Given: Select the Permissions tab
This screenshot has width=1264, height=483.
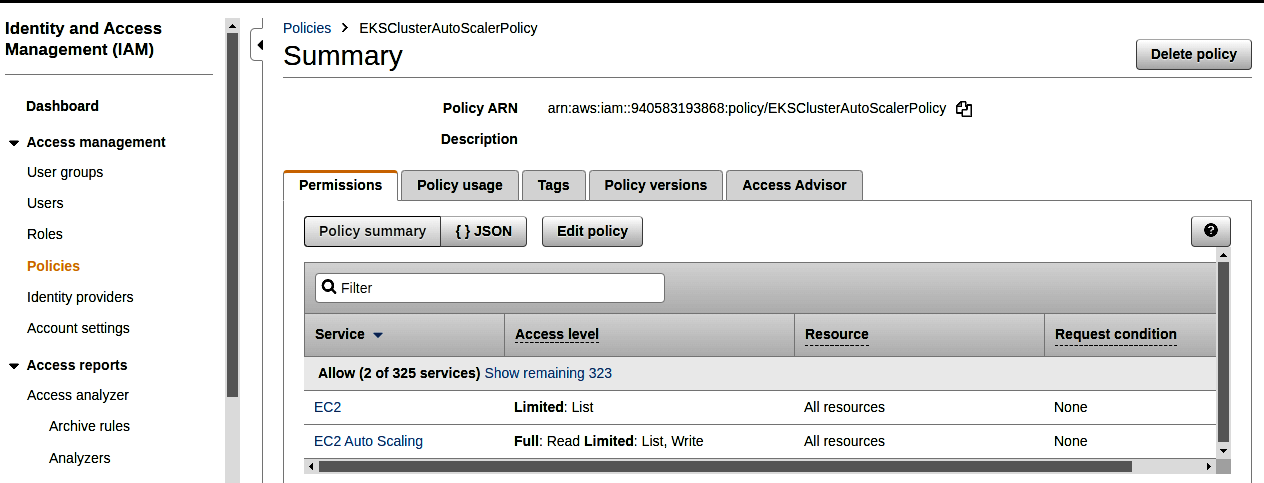Looking at the screenshot, I should (341, 185).
